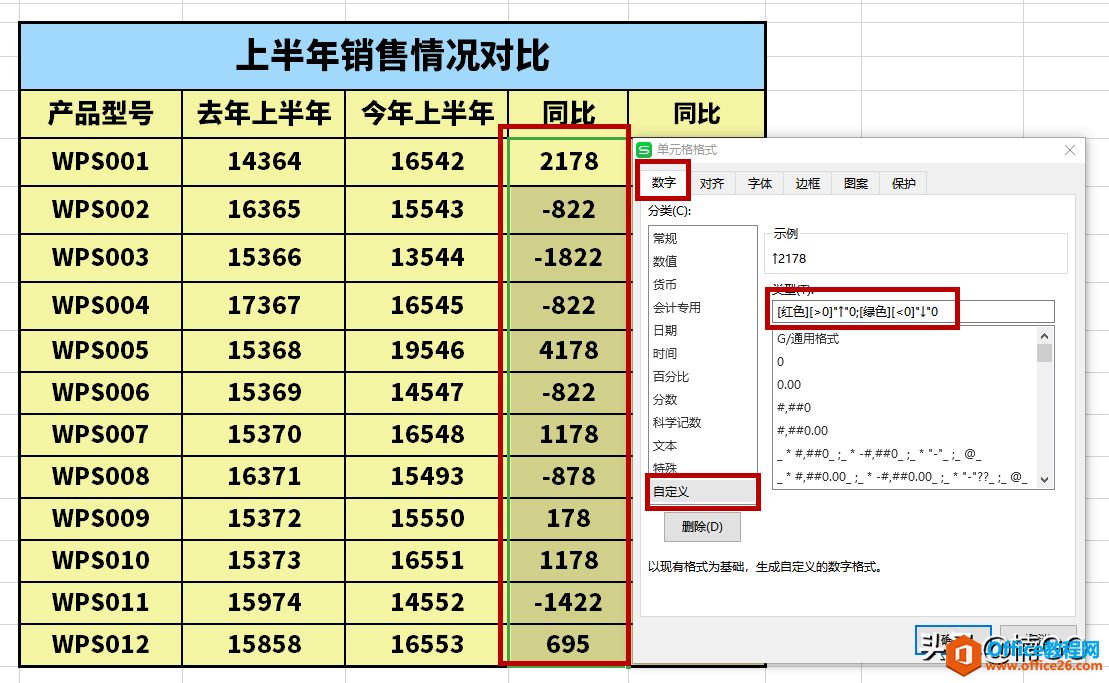Viewport: 1109px width, 683px height.
Task: Select 科学记数 category
Action: click(702, 422)
